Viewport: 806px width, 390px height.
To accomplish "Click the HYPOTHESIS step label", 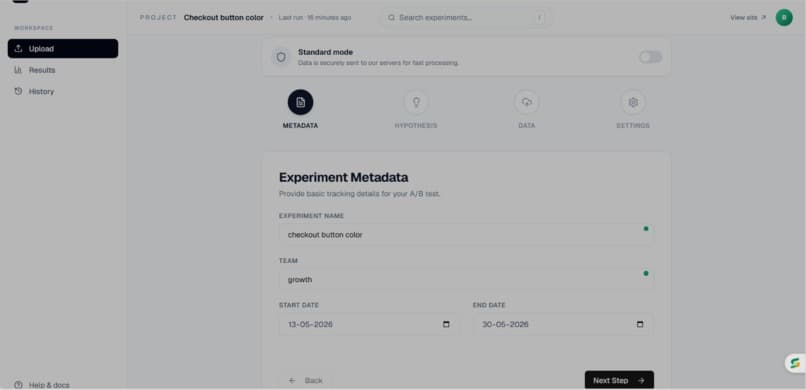I will [x=416, y=125].
